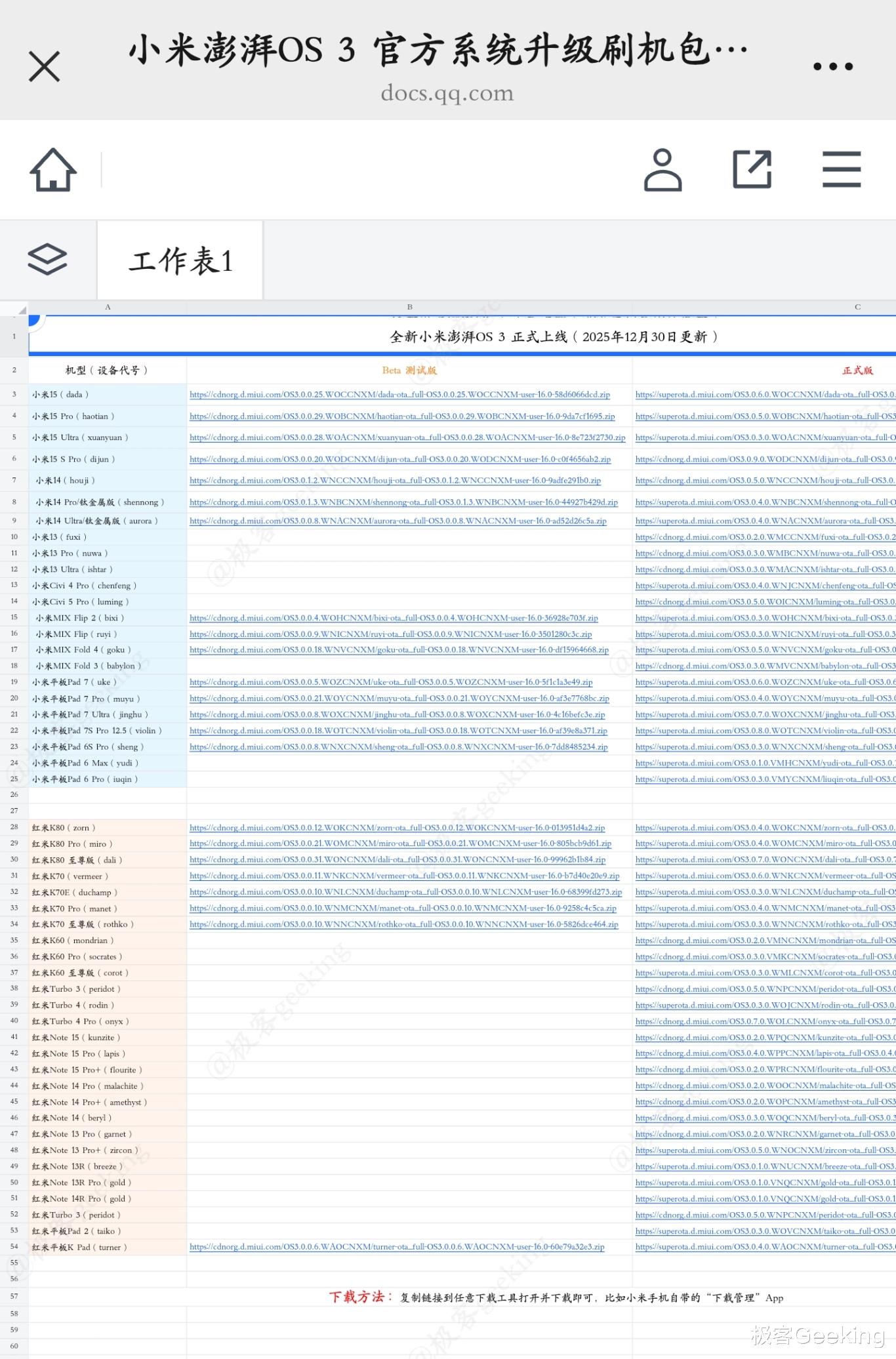This screenshot has height=1359, width=896.
Task: Tap the open-in-external-app icon
Action: pyautogui.click(x=752, y=170)
